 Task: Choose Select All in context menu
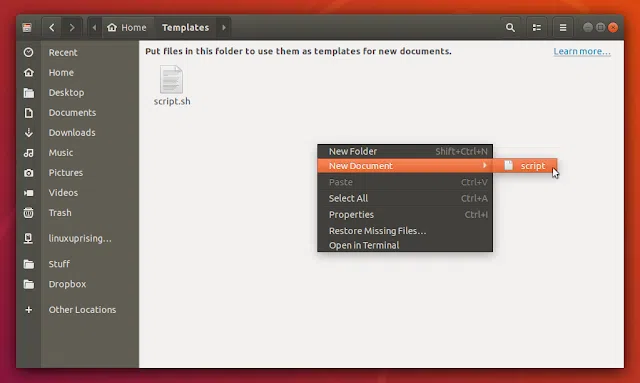405,198
